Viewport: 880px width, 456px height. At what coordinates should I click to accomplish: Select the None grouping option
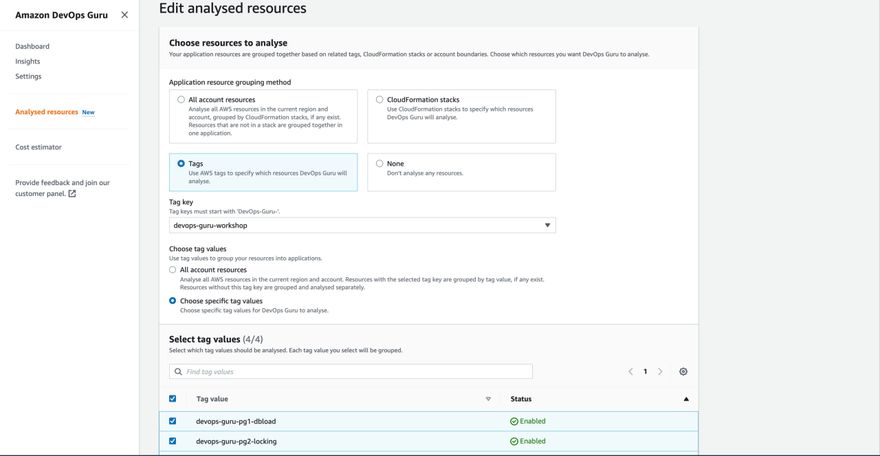coord(379,163)
